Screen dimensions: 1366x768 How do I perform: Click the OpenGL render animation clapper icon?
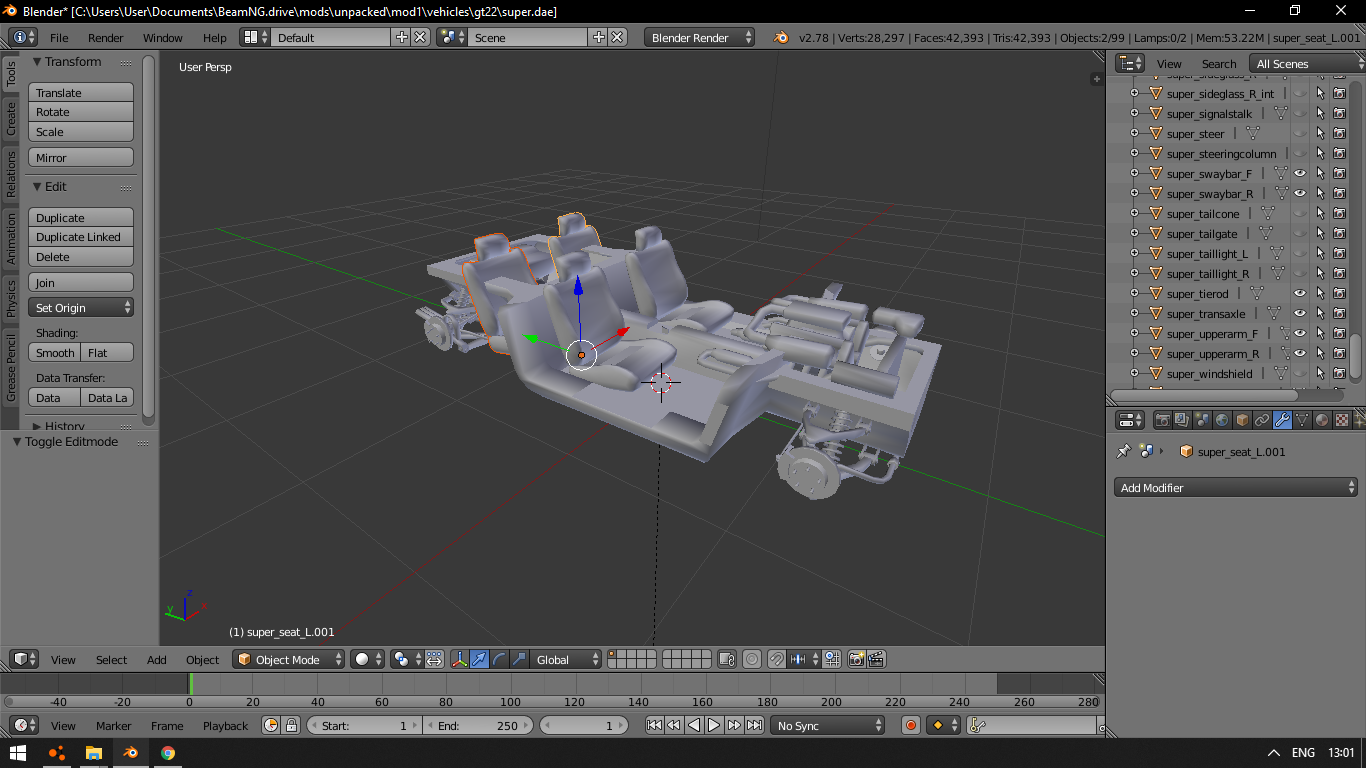pos(876,659)
